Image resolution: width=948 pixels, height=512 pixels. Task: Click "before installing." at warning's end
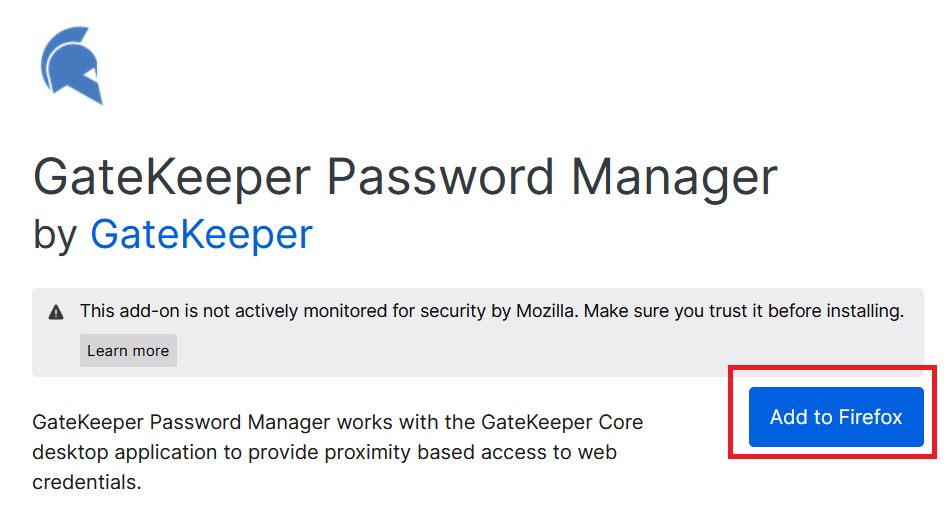click(x=836, y=311)
